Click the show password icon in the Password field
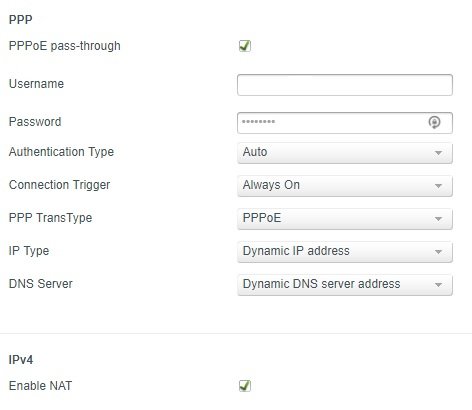Screen dimensions: 472x410 click(434, 122)
